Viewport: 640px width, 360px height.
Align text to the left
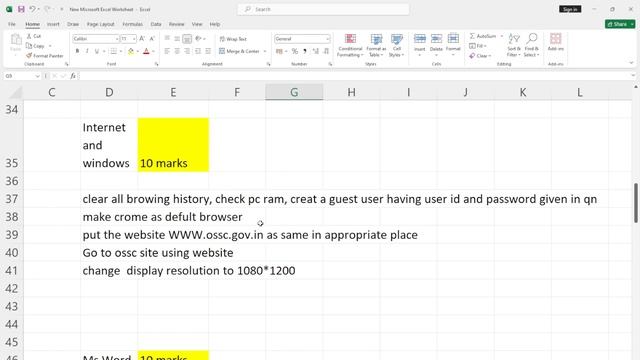point(167,51)
